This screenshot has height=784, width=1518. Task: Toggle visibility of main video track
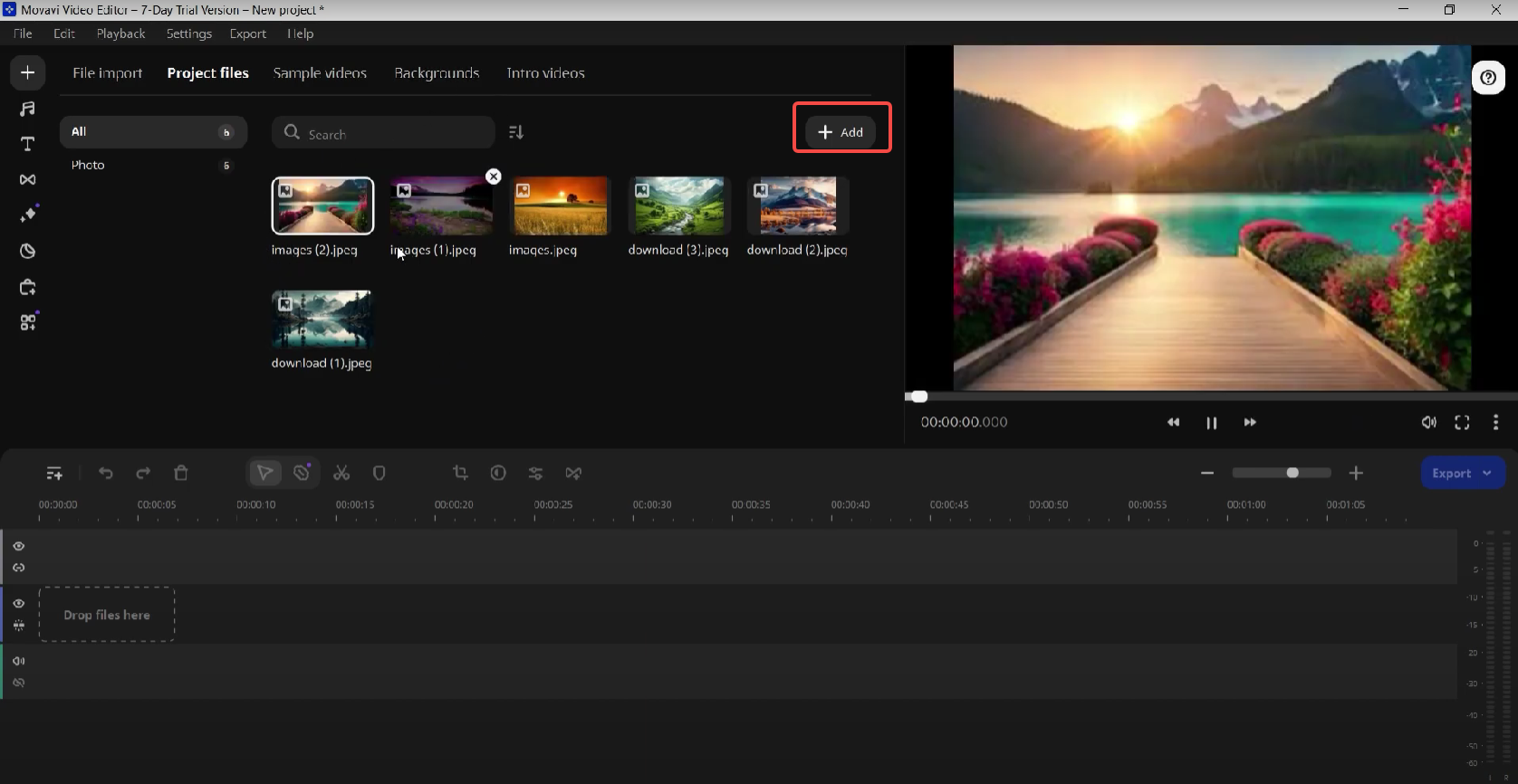pyautogui.click(x=19, y=603)
